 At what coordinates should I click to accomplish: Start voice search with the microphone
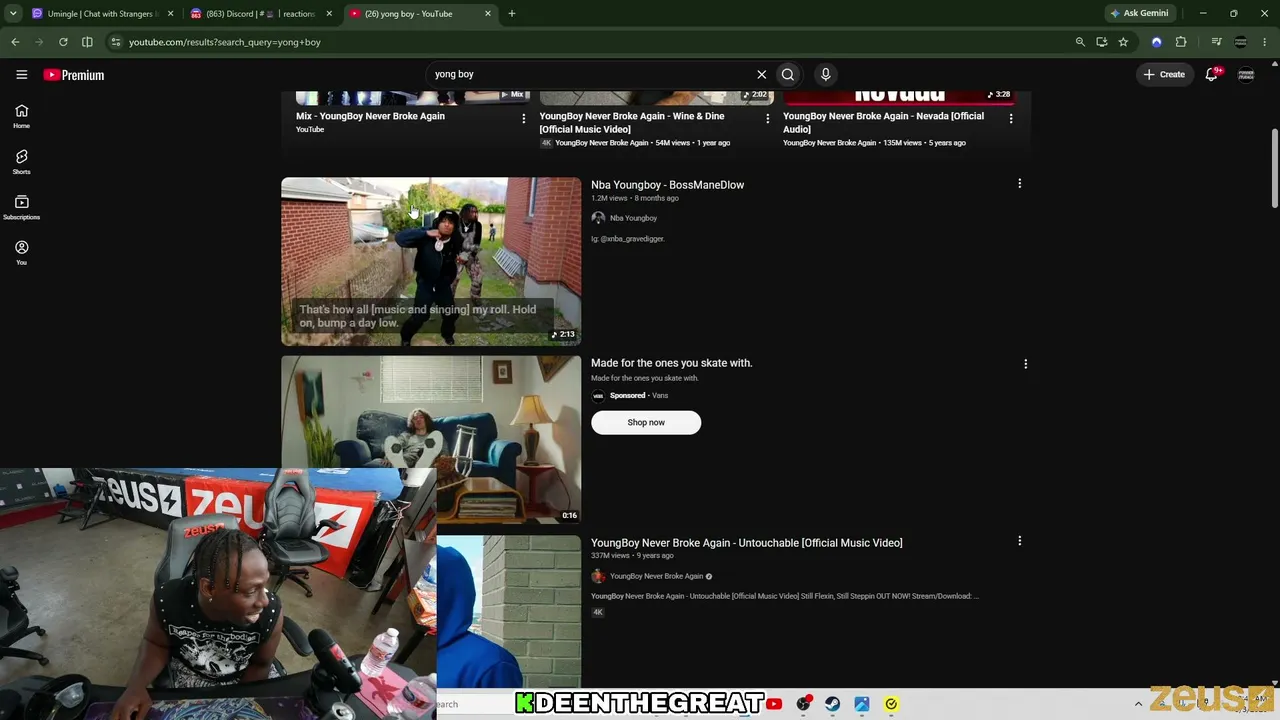pyautogui.click(x=825, y=74)
